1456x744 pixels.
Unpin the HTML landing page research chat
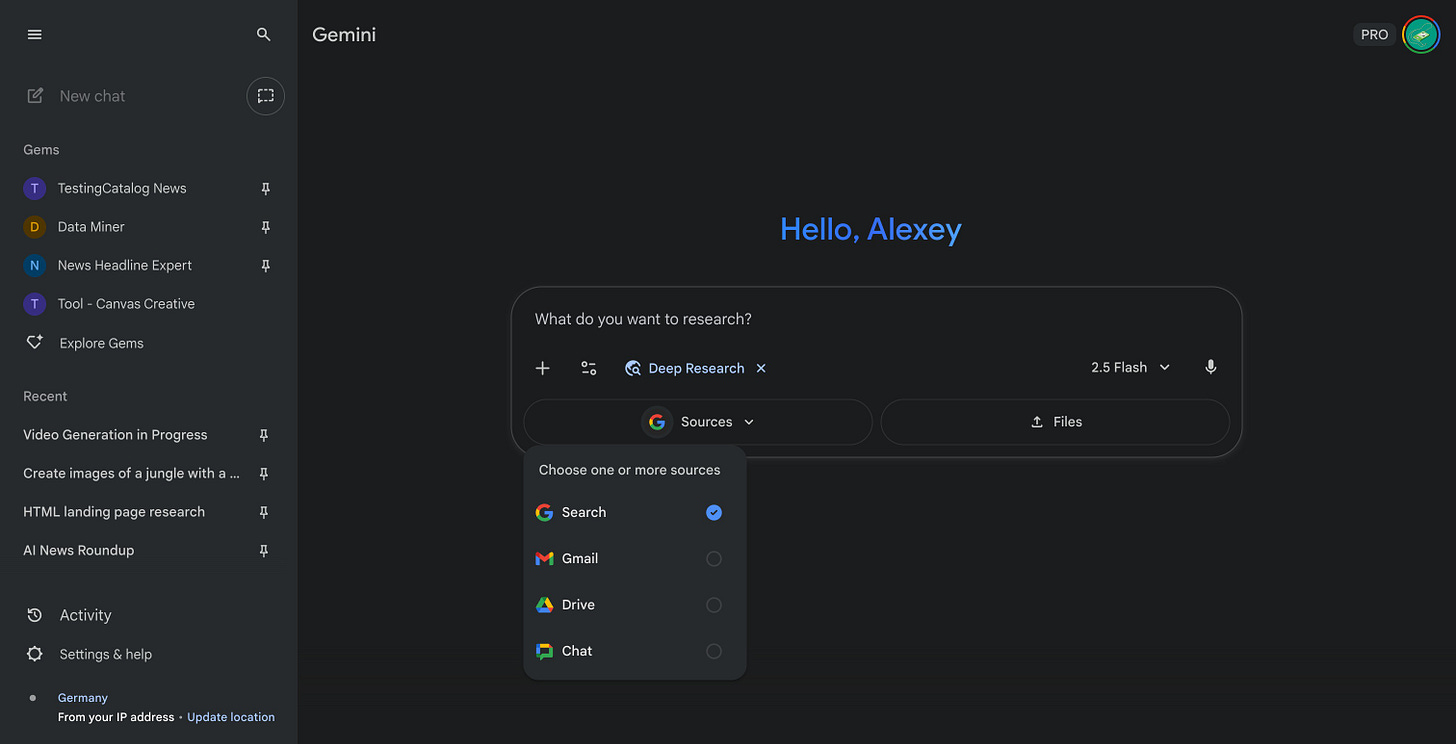click(x=264, y=512)
